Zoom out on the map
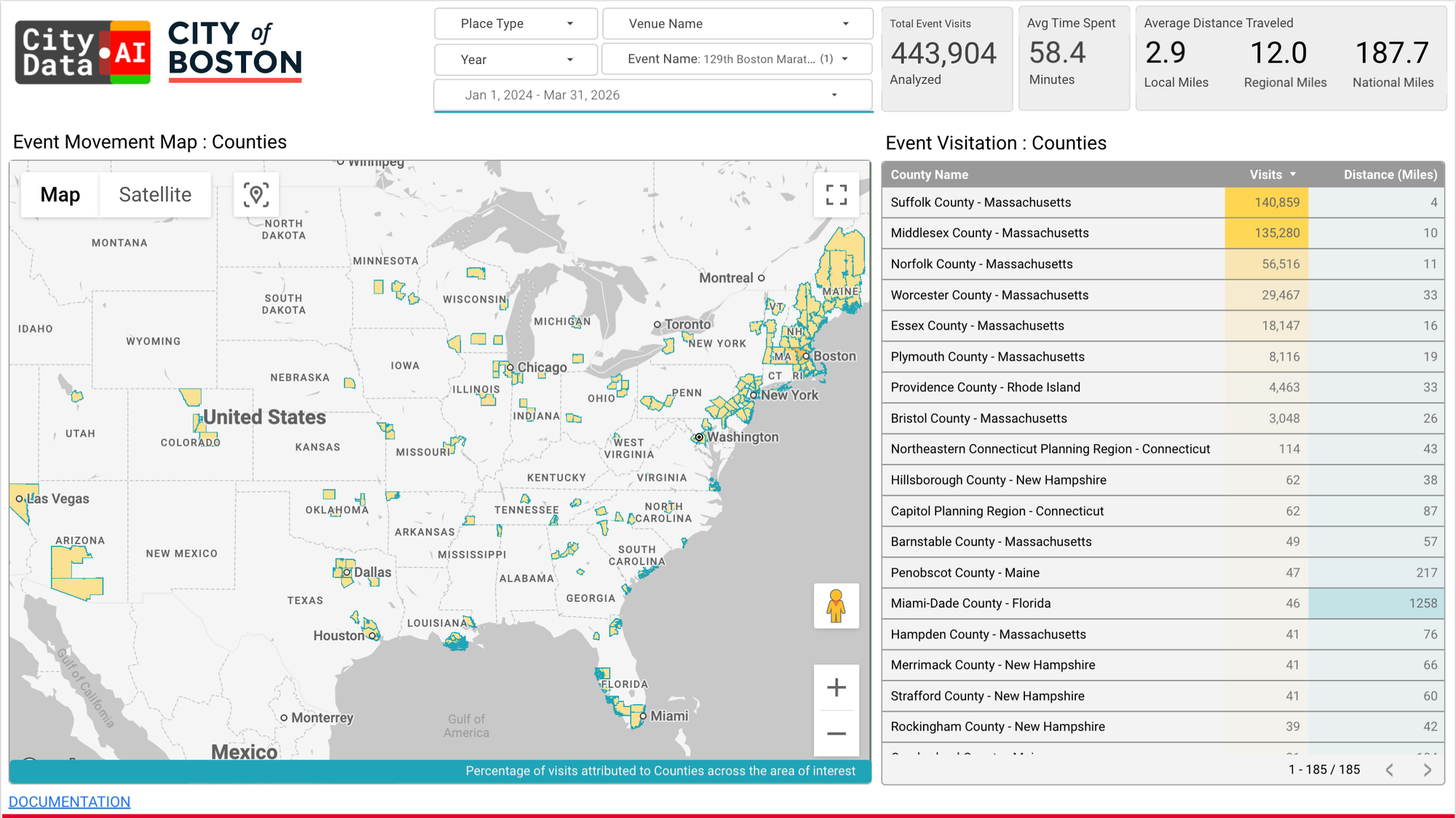Image resolution: width=1456 pixels, height=818 pixels. pos(836,734)
